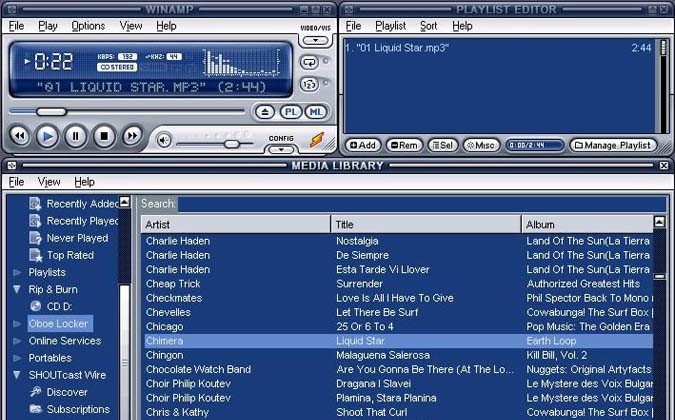
Task: Open Winamp File menu
Action: point(16,26)
